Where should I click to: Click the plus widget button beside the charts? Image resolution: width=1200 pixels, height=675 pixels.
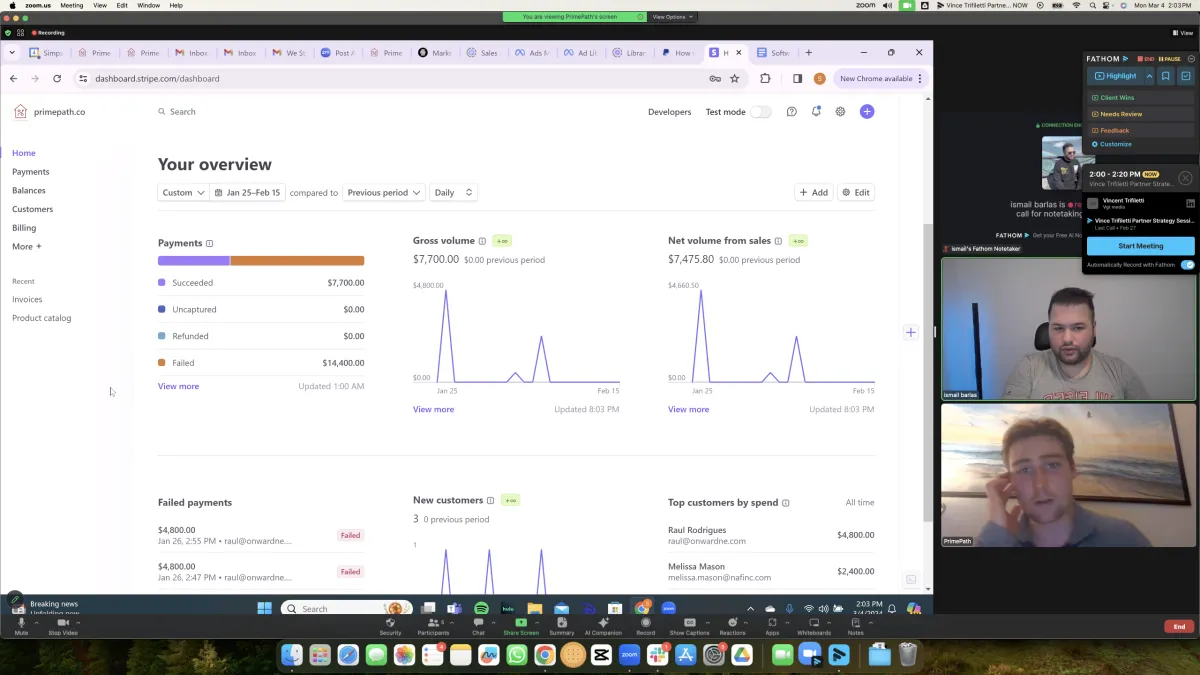(x=910, y=332)
